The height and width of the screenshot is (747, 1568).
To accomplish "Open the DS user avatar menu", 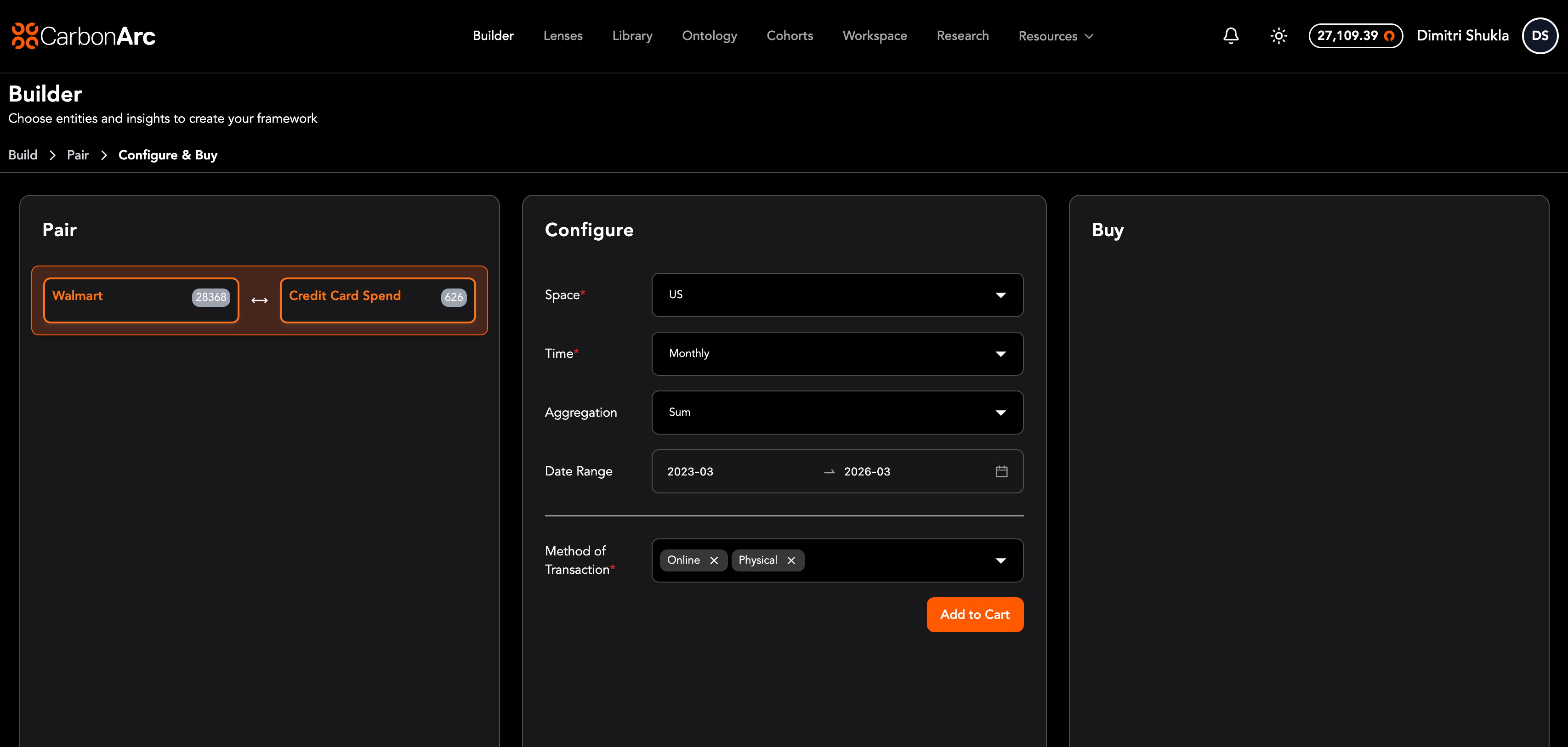I will [x=1540, y=36].
